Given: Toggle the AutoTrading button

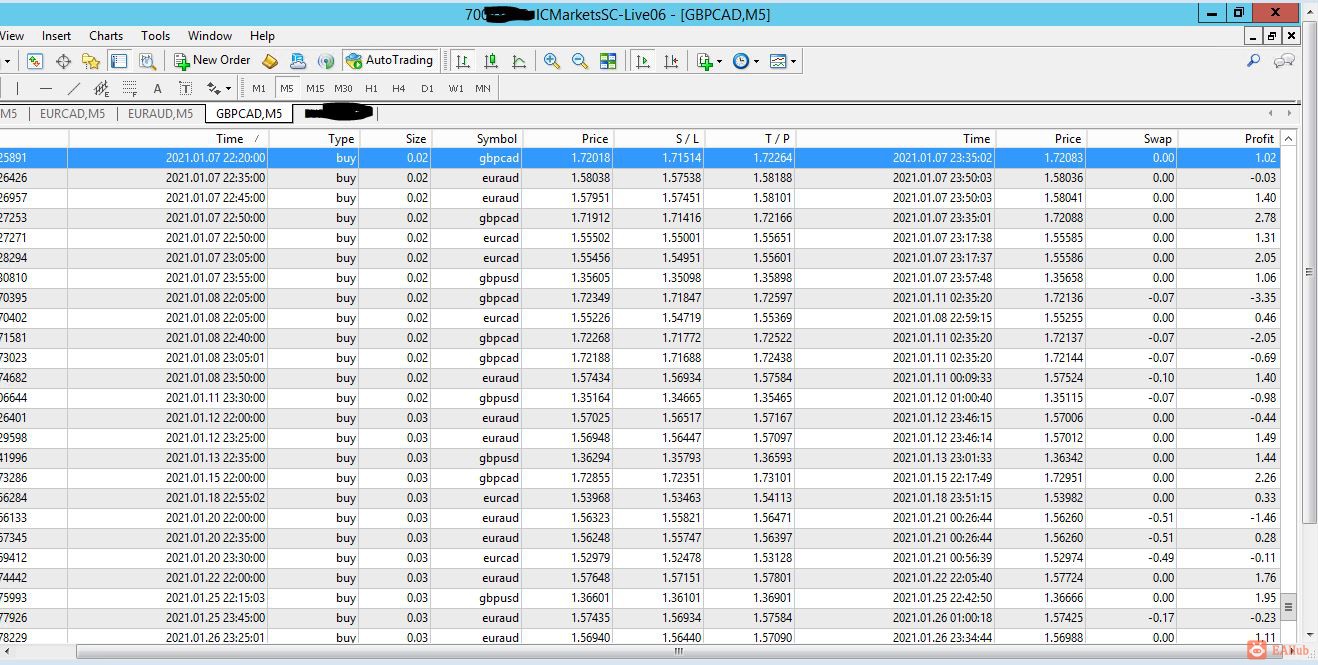Looking at the screenshot, I should 390,60.
